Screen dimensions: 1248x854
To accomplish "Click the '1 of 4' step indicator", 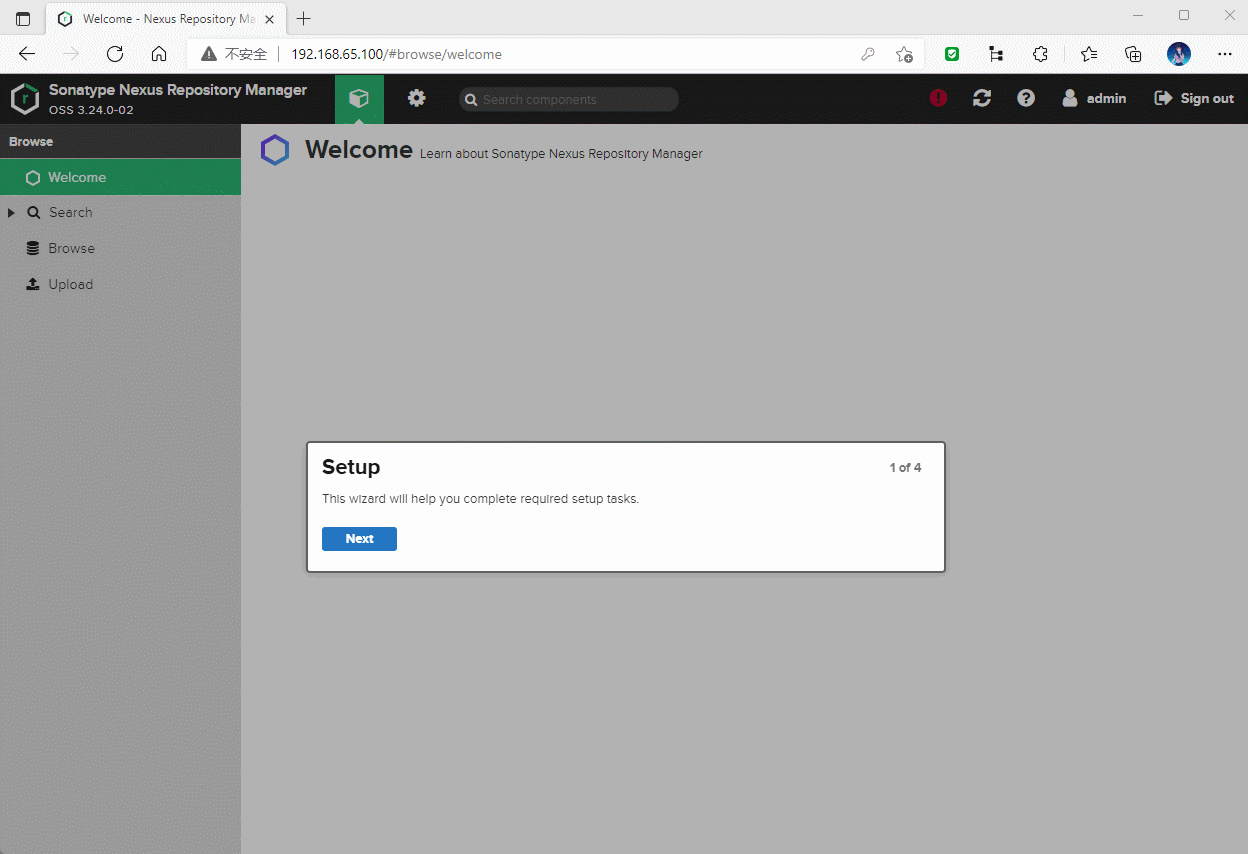I will [x=905, y=467].
